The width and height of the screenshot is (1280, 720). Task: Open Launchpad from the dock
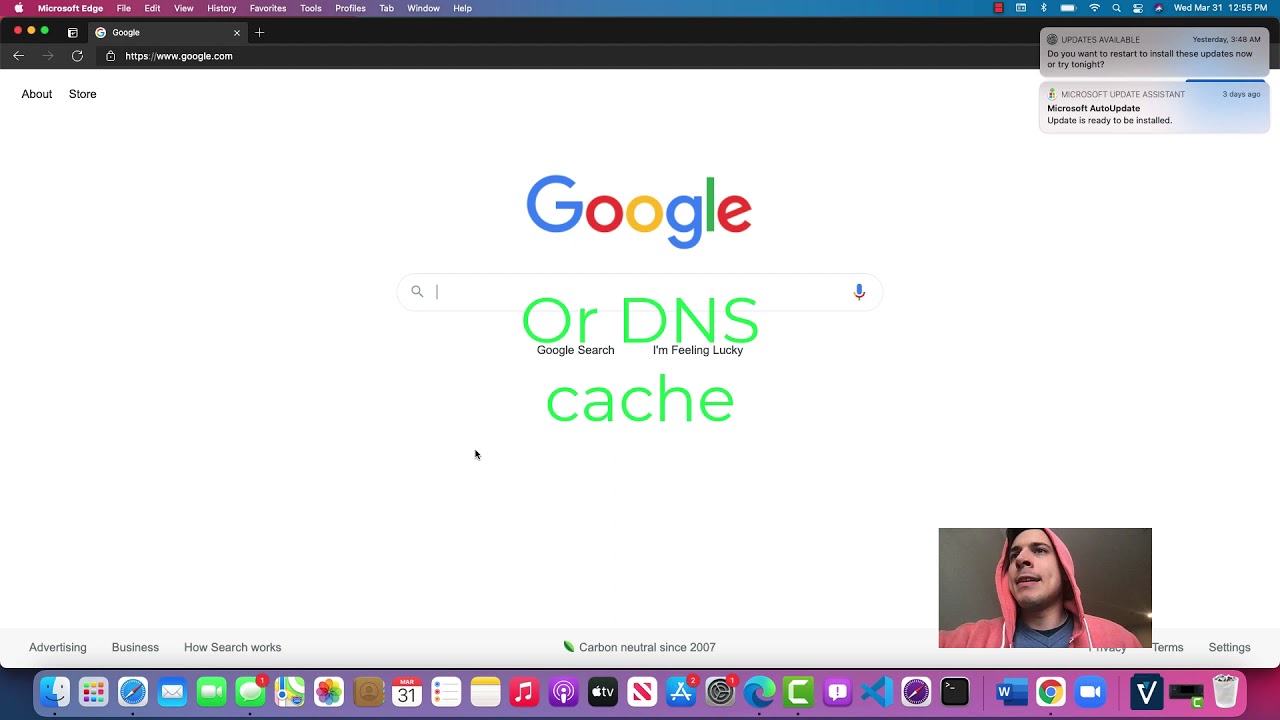[x=94, y=691]
